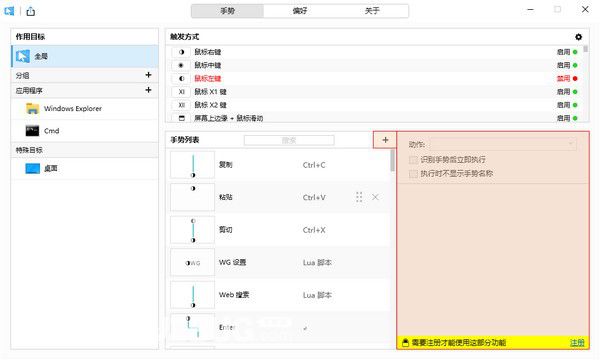The width and height of the screenshot is (600, 360).
Task: Check 识别手势后立即执行
Action: click(447, 160)
